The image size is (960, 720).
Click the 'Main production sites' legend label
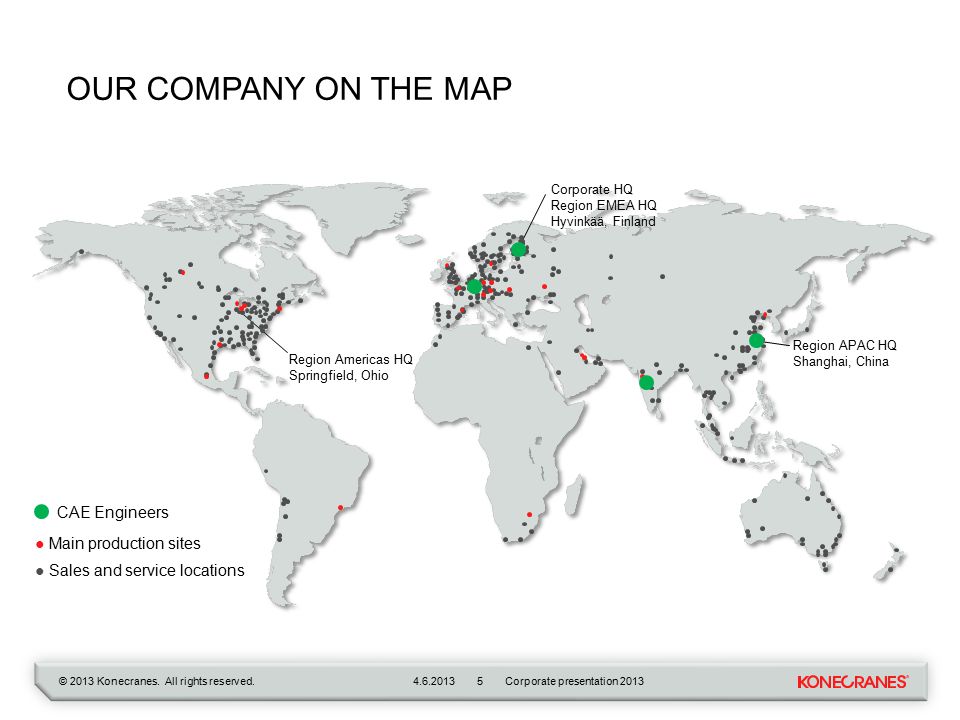(x=125, y=544)
